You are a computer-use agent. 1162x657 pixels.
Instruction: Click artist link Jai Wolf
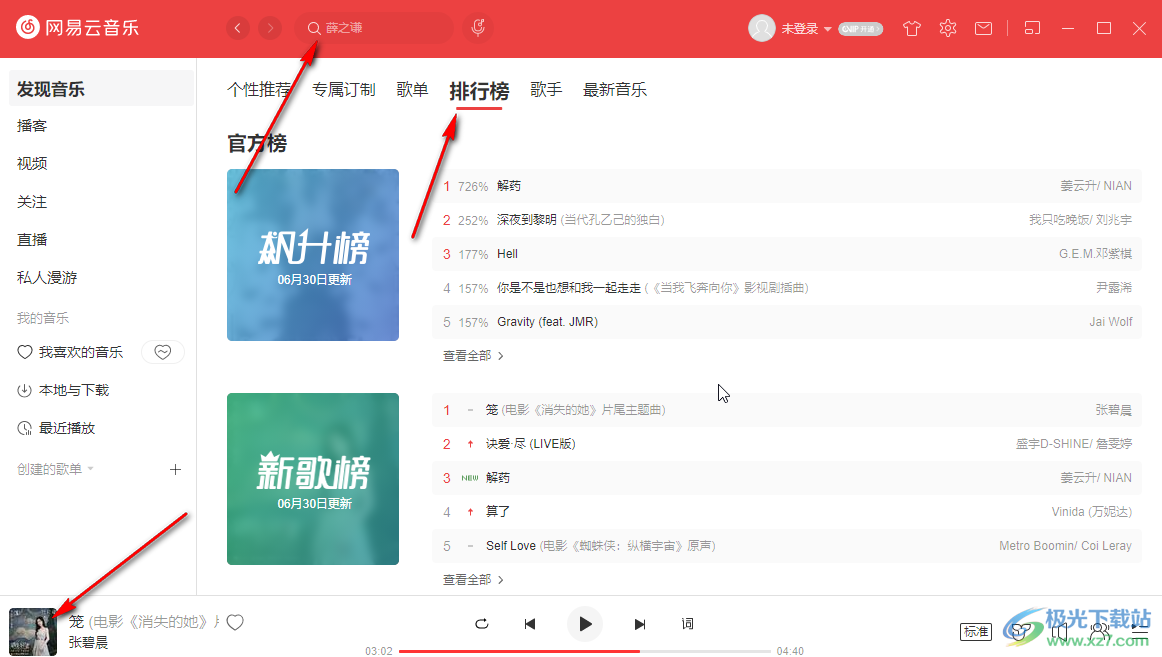1111,322
